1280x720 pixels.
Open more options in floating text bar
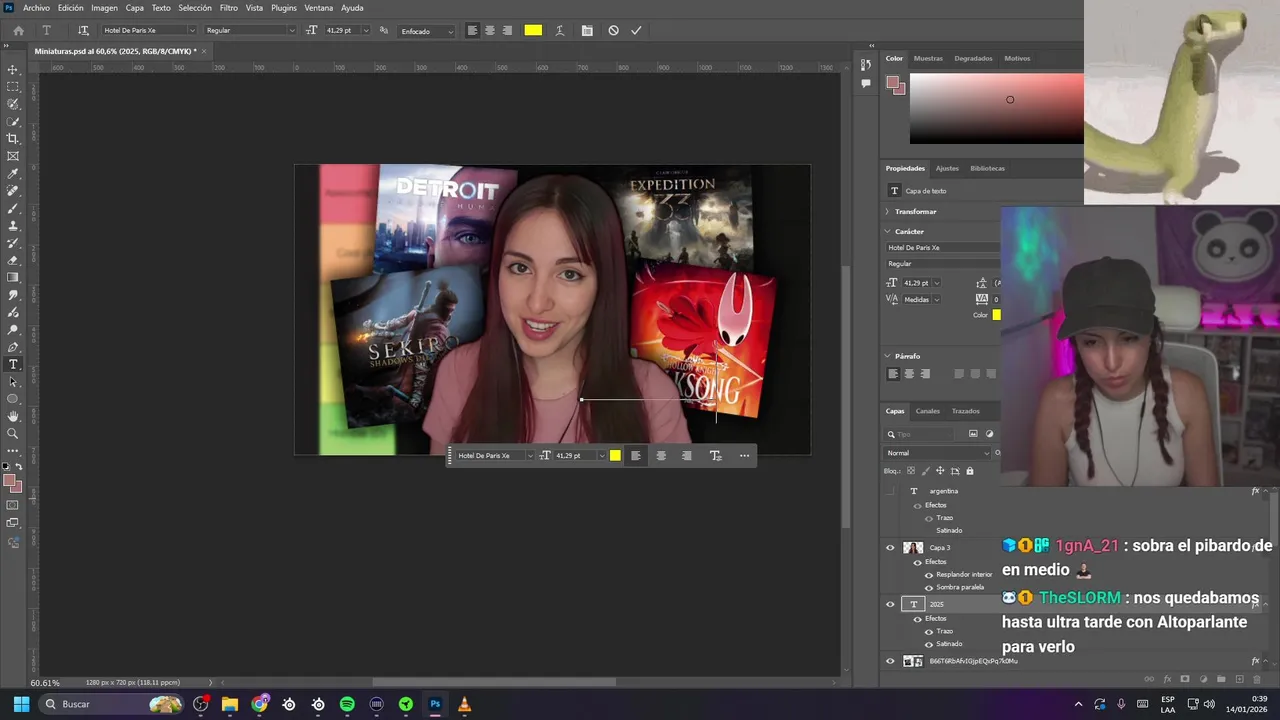(x=744, y=456)
